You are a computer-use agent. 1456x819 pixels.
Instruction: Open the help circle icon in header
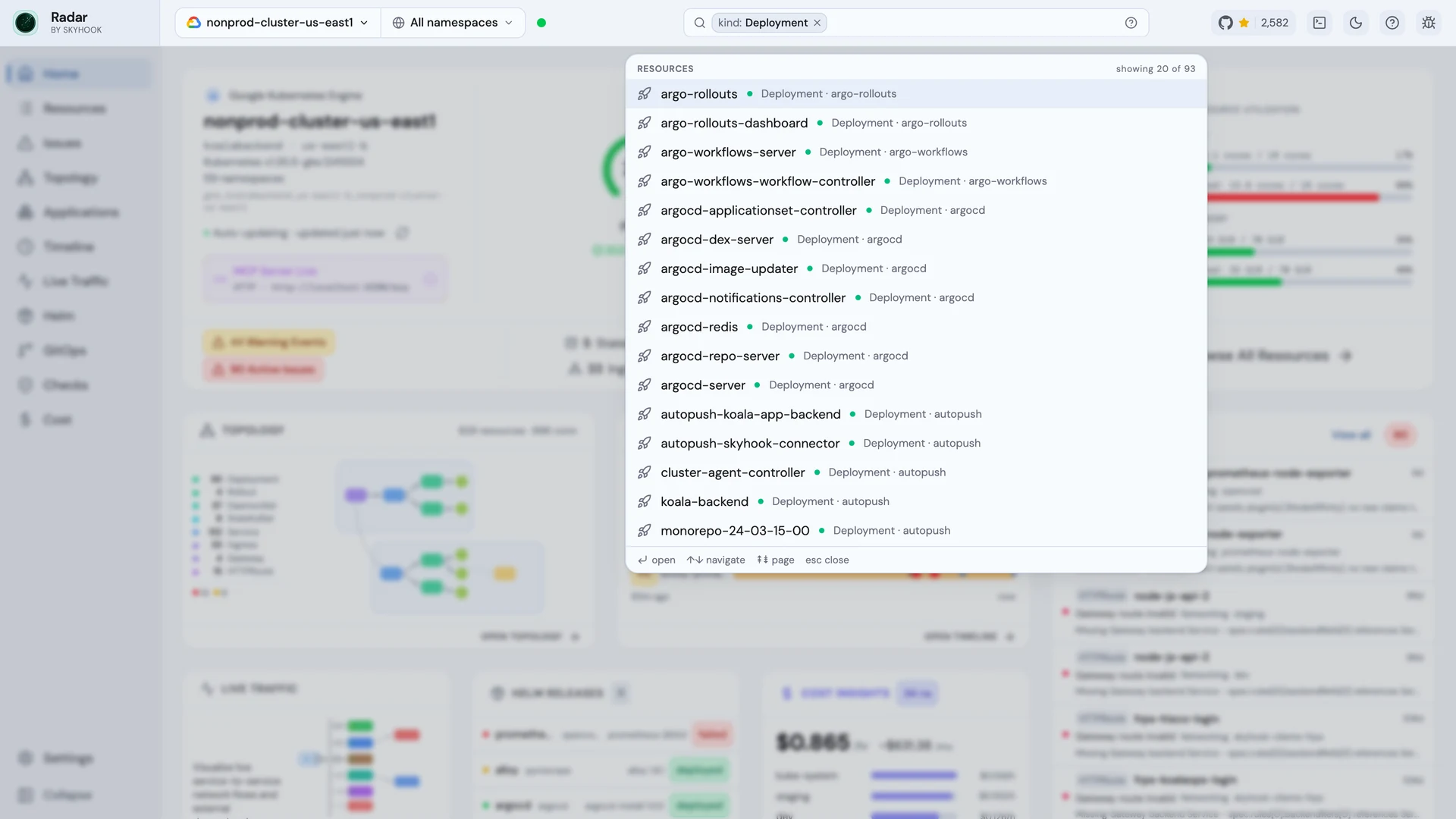(x=1392, y=23)
